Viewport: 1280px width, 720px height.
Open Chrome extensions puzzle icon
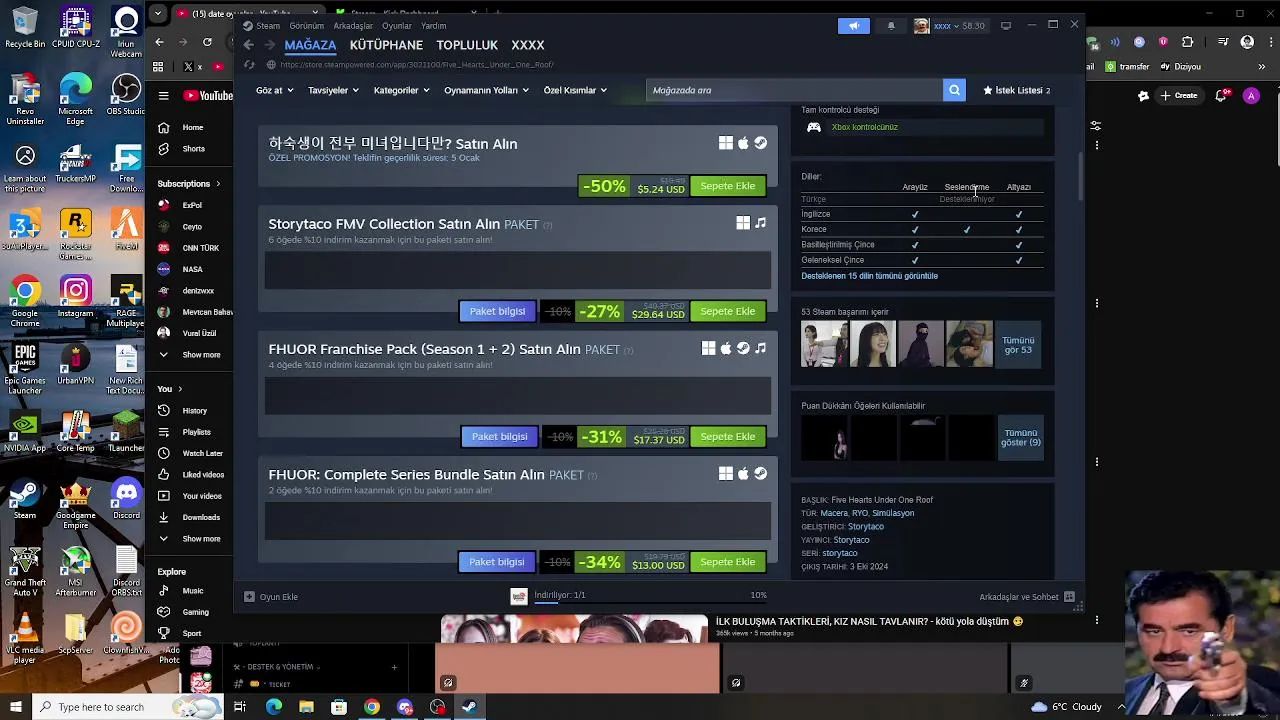click(x=1187, y=42)
